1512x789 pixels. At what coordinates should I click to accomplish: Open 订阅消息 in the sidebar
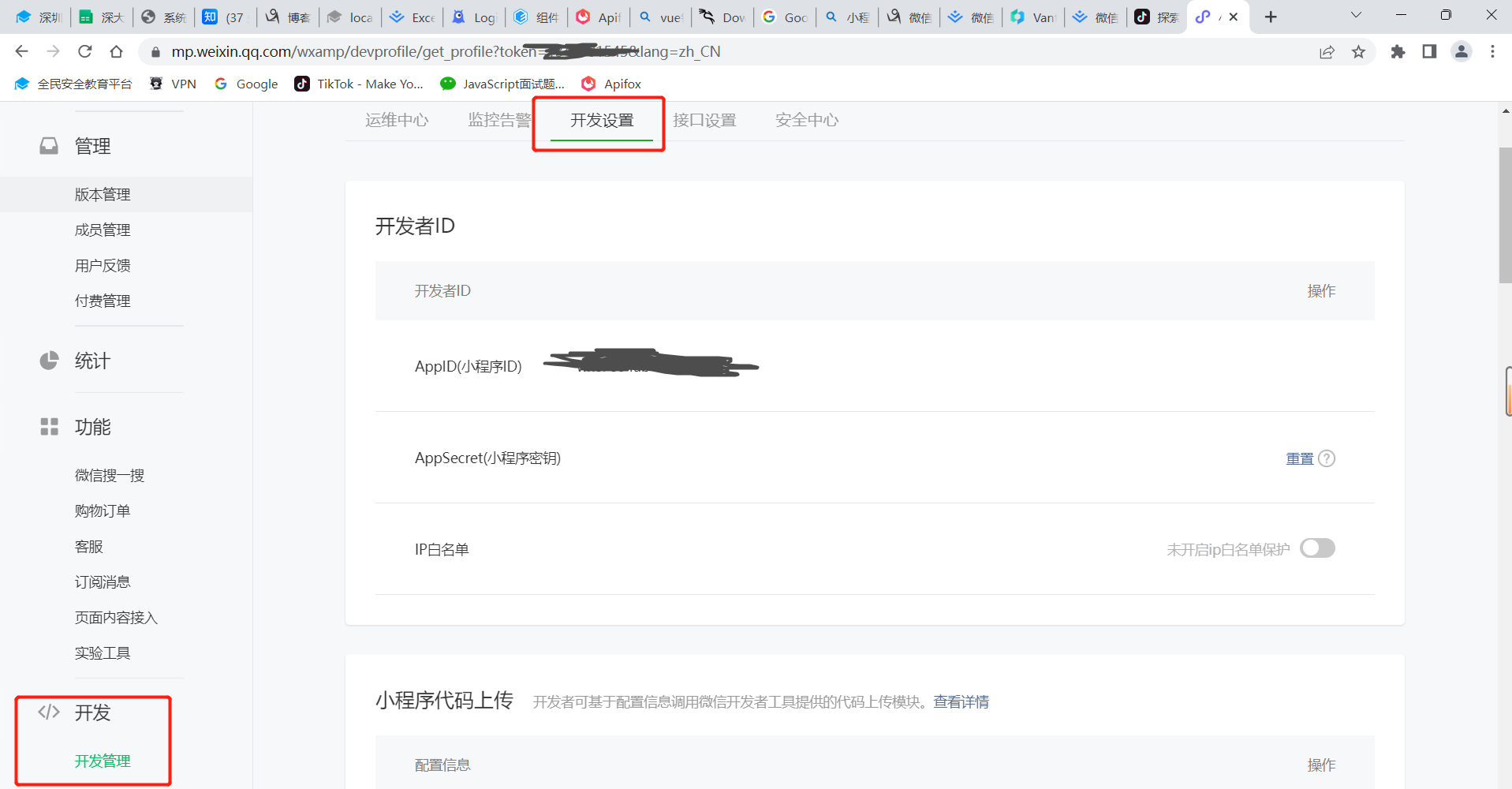pos(103,582)
